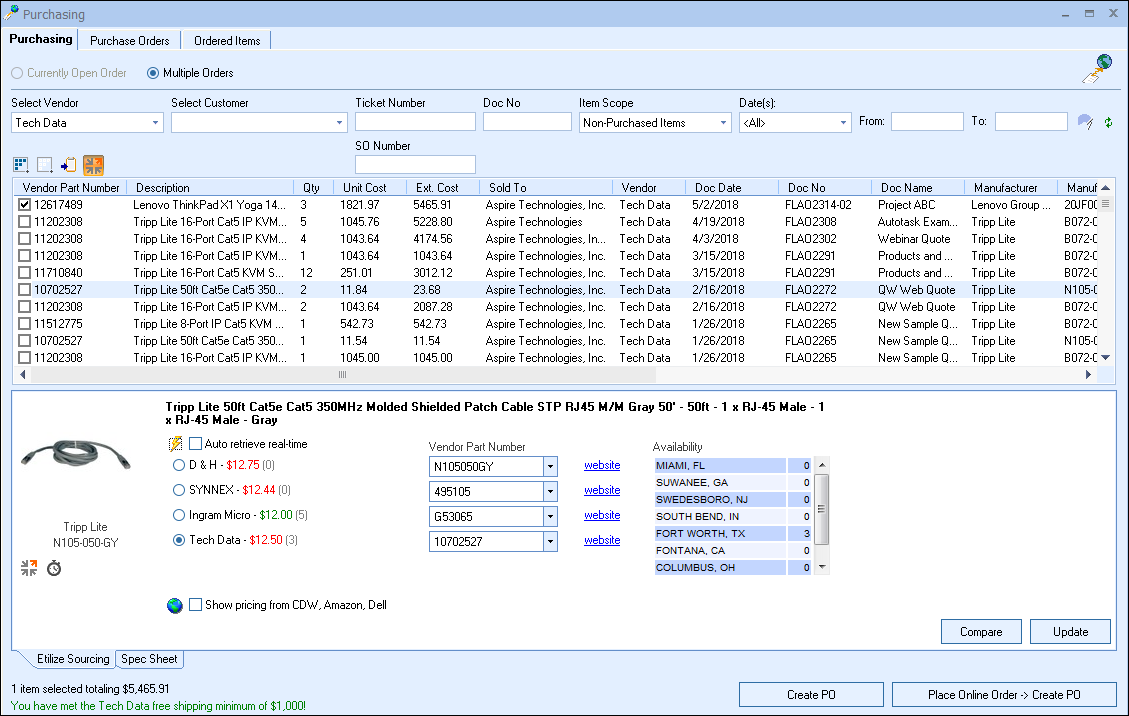1129x716 pixels.
Task: Check the box for part 11512775
Action: click(24, 324)
